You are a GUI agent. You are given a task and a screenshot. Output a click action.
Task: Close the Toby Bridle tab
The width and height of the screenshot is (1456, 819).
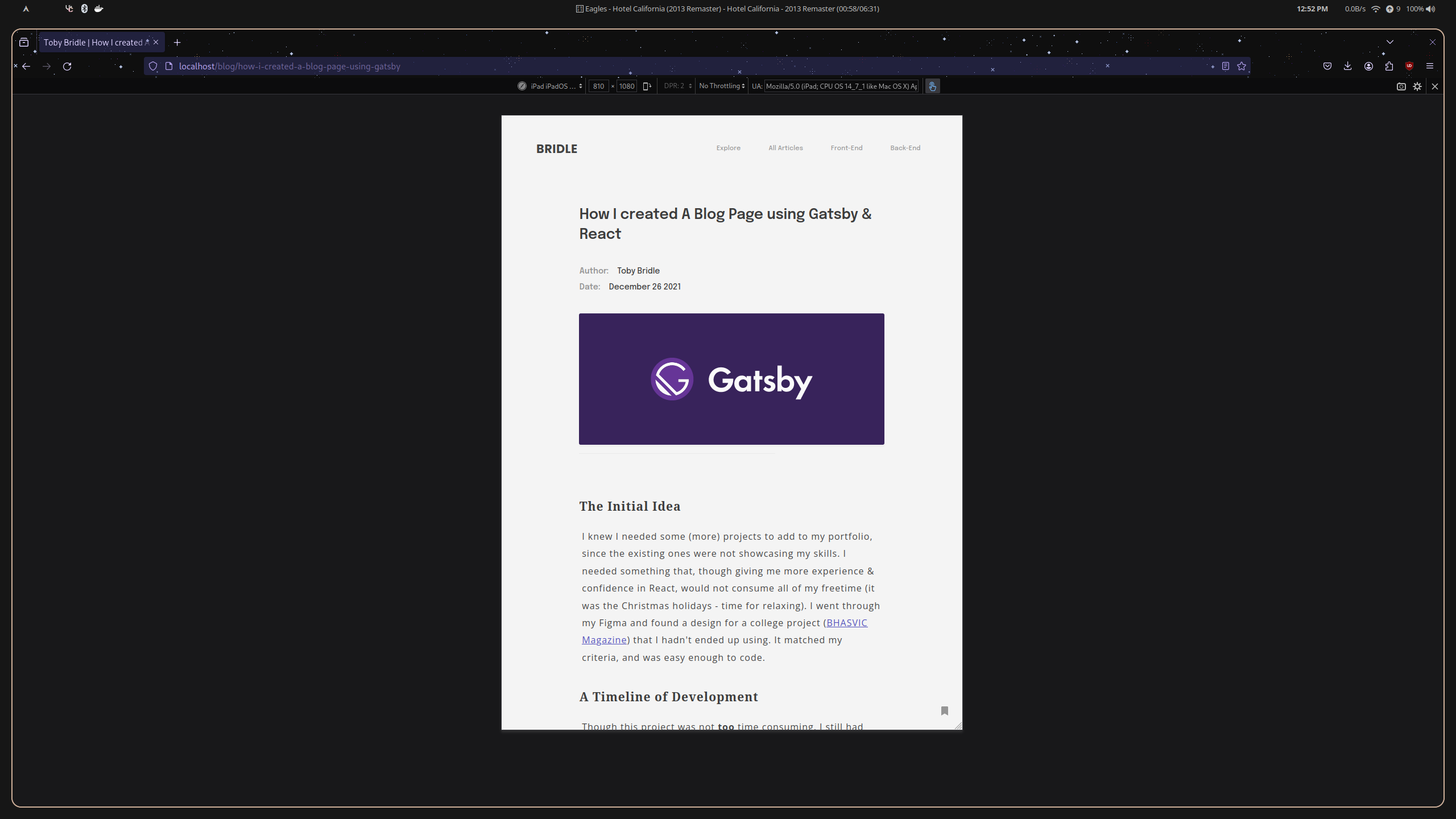156,43
